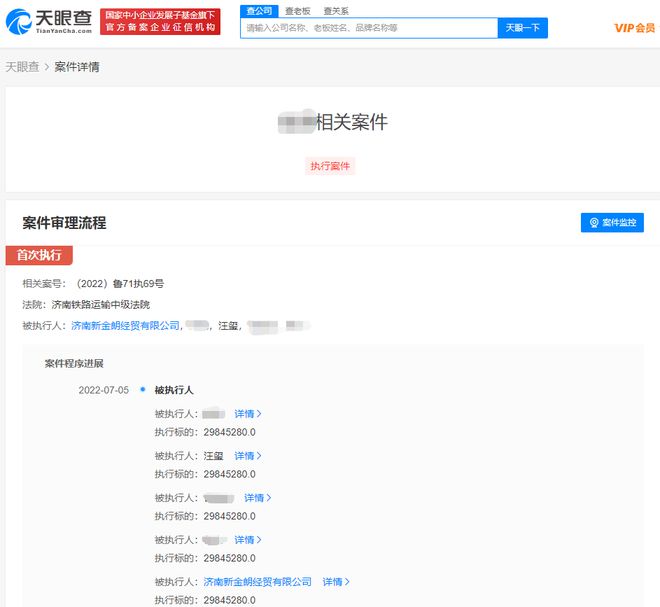This screenshot has width=660, height=607.
Task: Select the 查关系 search tab
Action: 335,11
